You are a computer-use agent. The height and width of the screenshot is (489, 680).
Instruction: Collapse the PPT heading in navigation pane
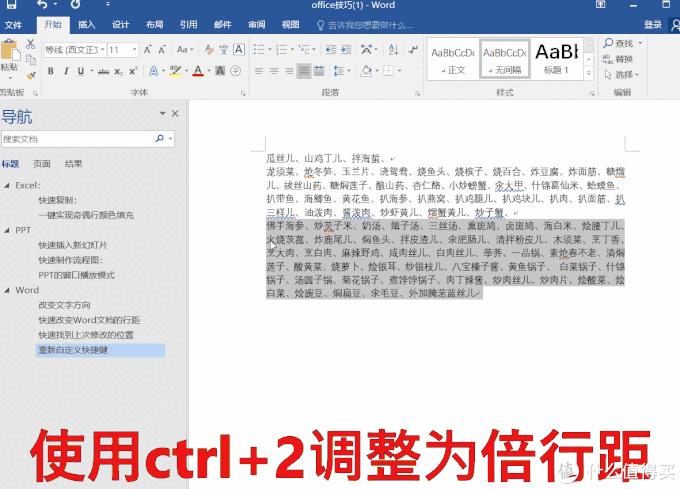[x=7, y=230]
